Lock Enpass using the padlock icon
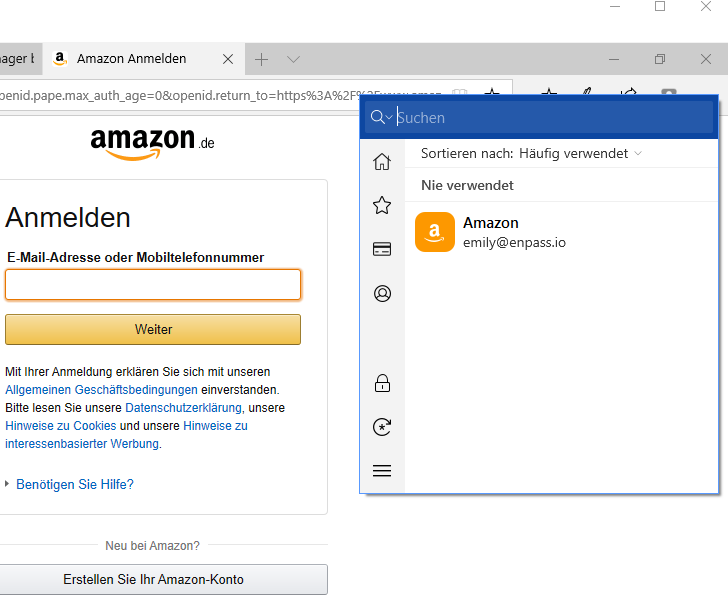 click(381, 383)
